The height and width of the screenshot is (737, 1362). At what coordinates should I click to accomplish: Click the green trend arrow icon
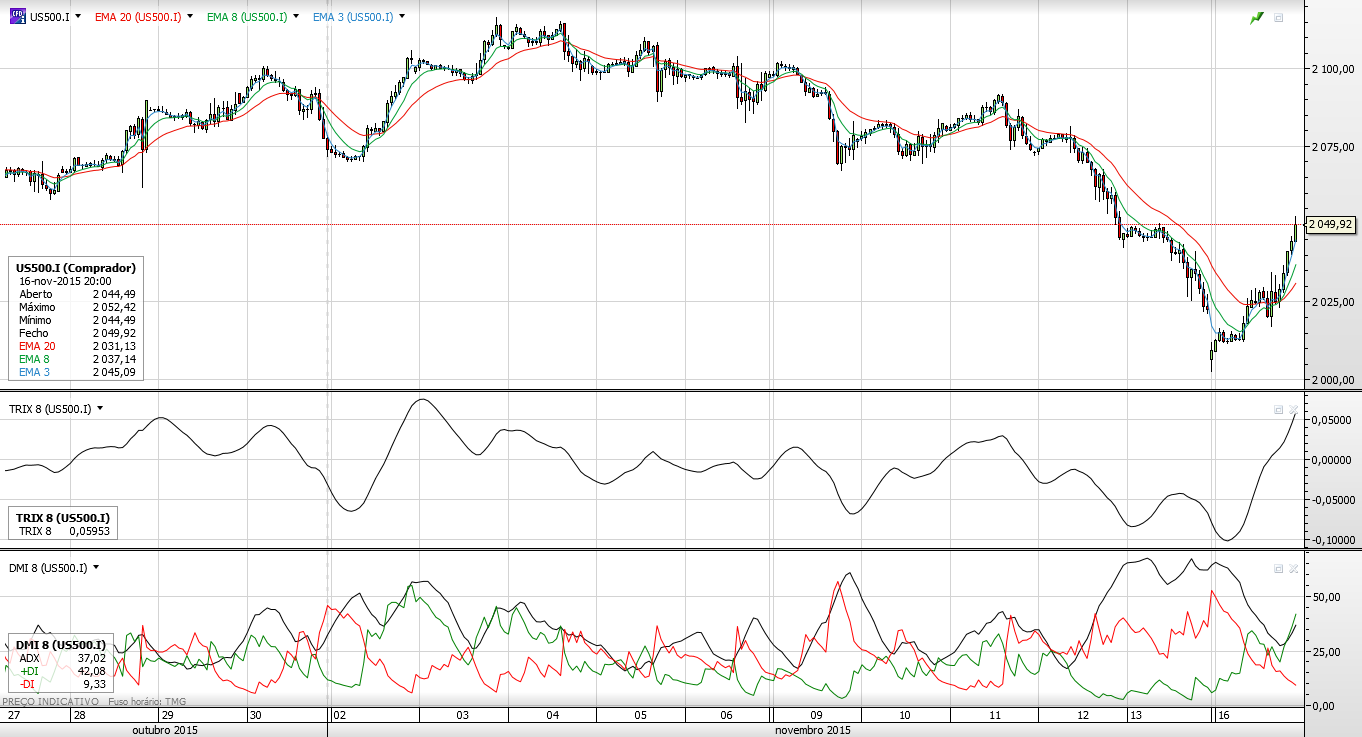(x=1256, y=17)
